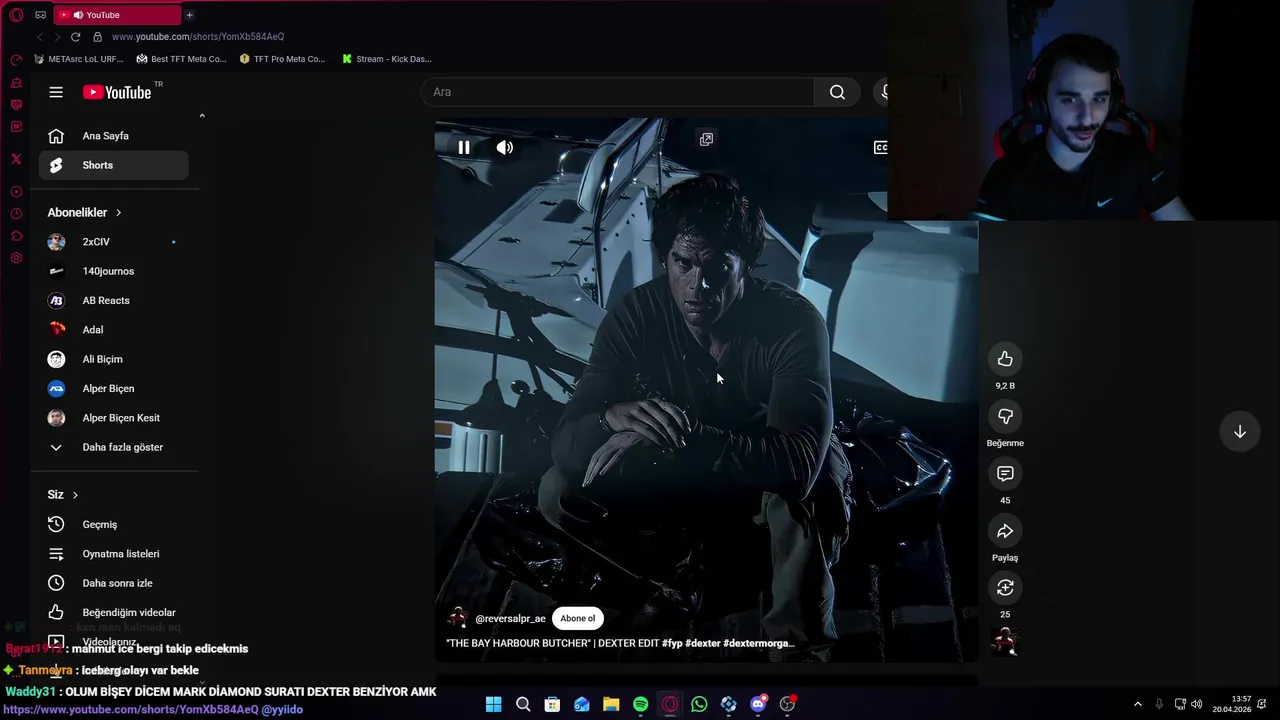Open the sound thumbnail below remix
Screen dimensions: 1280x720
click(x=1005, y=641)
